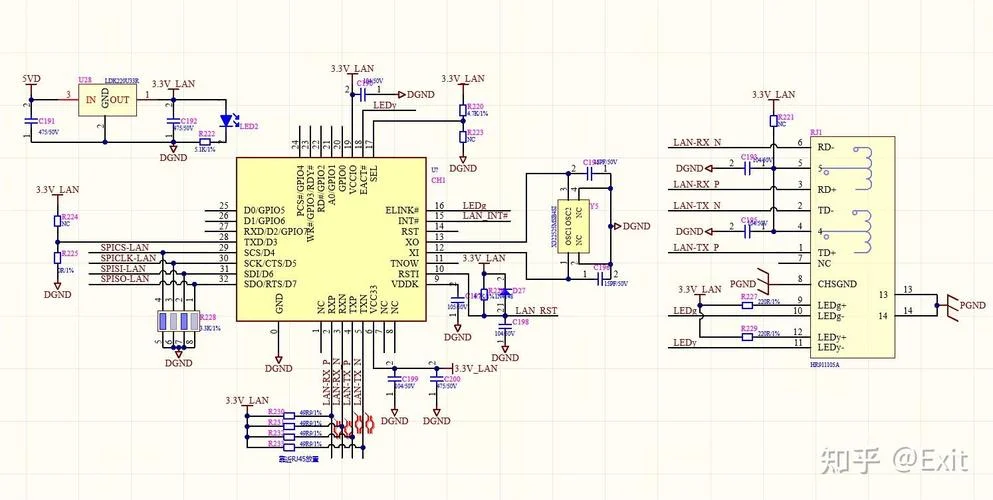Click pin name "TNOW"
The height and width of the screenshot is (500, 993).
click(x=405, y=263)
